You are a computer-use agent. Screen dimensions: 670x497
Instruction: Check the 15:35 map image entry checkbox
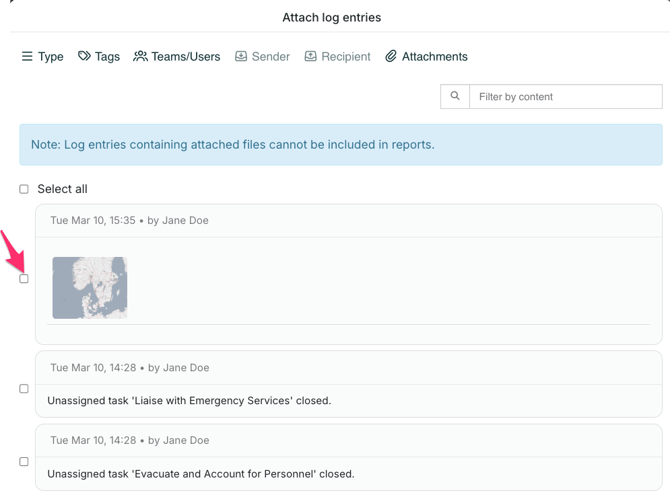(24, 279)
